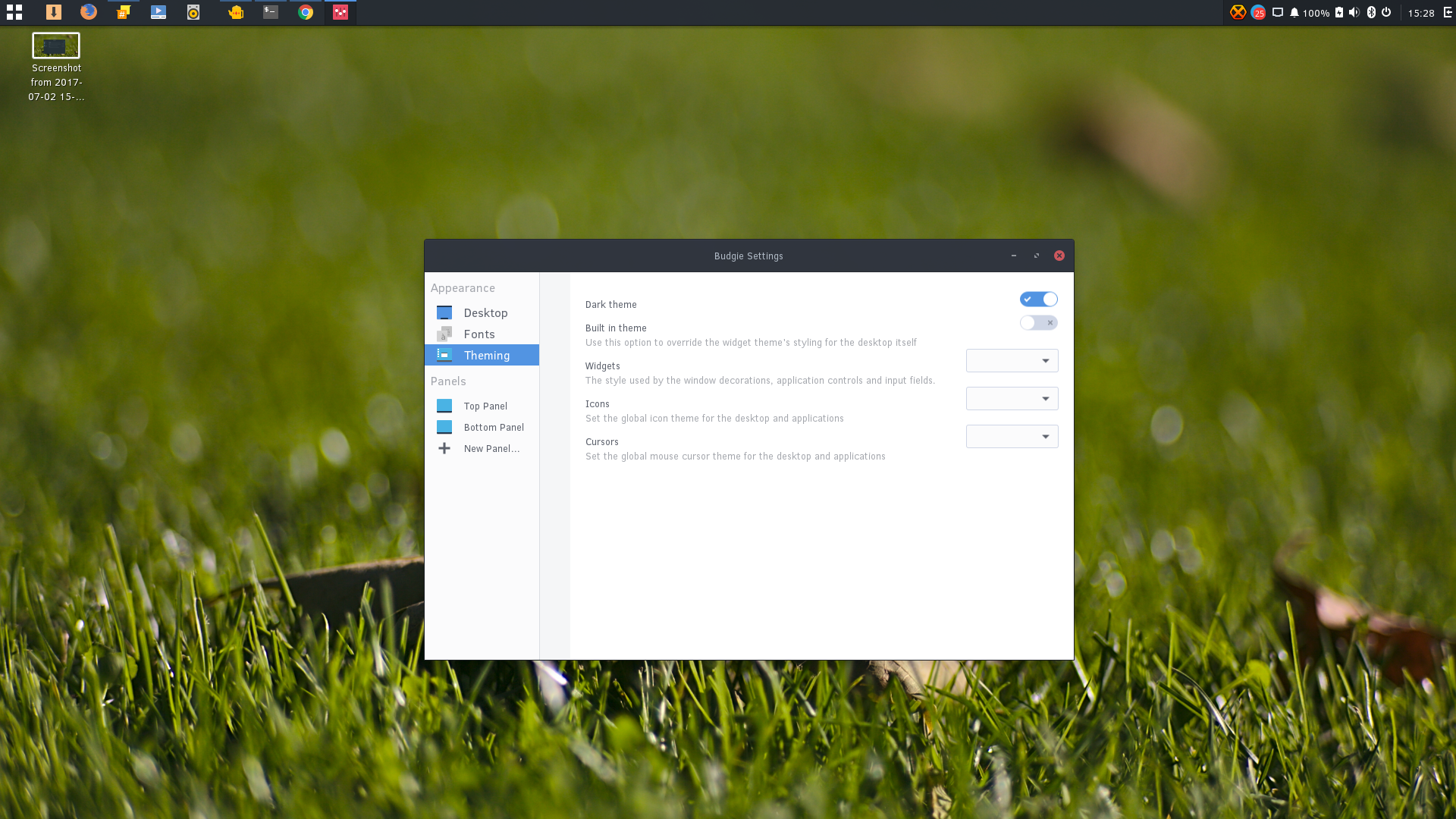
Task: Open the blue video player launcher
Action: pyautogui.click(x=158, y=12)
